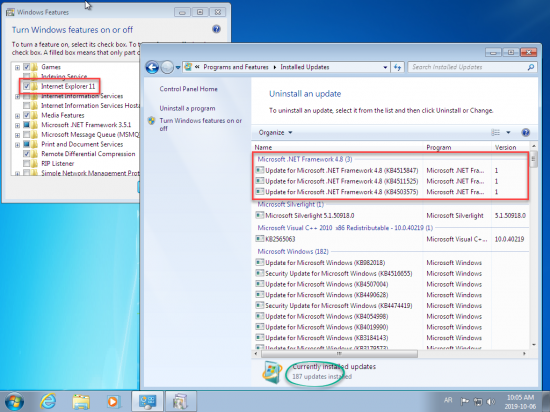Viewport: 550px width, 412px height.
Task: Collapse the Microsoft Windows (182) group header
Action: pyautogui.click(x=293, y=251)
